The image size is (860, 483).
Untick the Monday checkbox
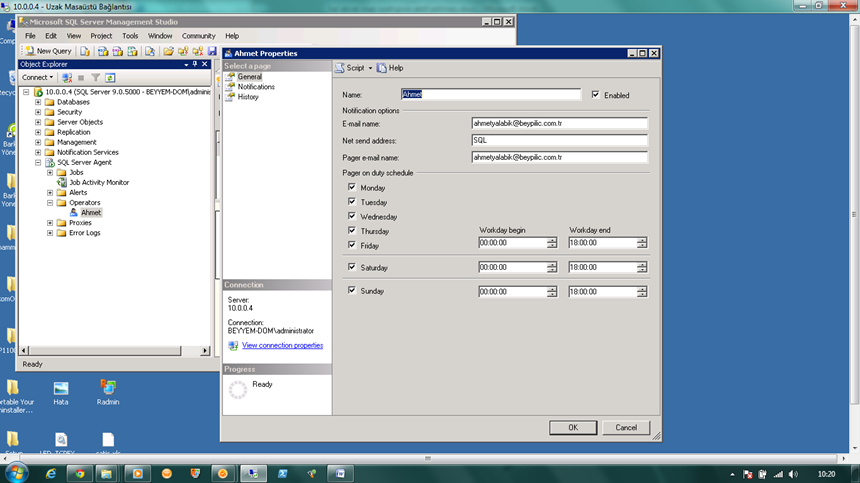(352, 188)
